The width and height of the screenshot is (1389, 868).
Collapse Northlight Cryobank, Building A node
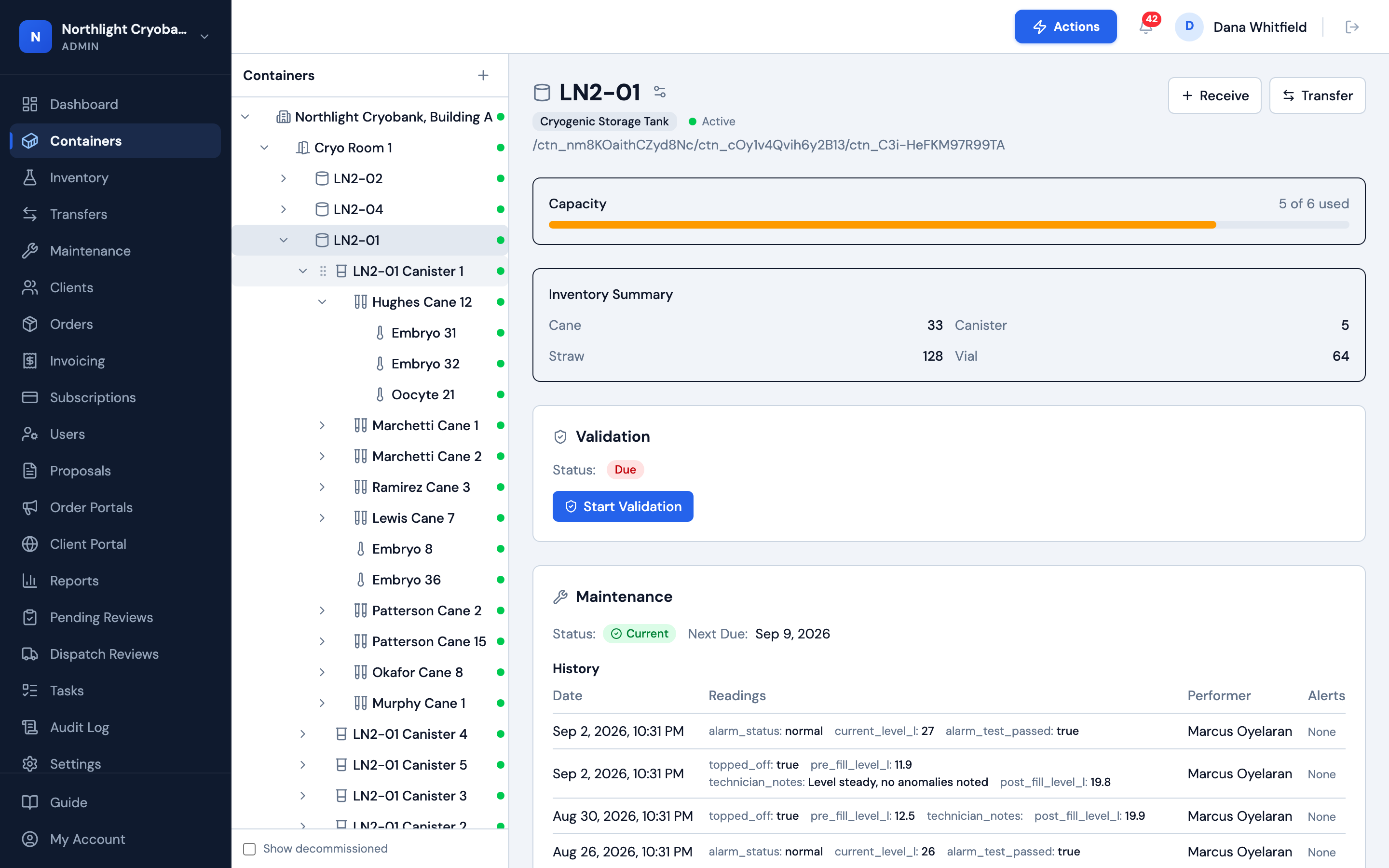click(245, 117)
